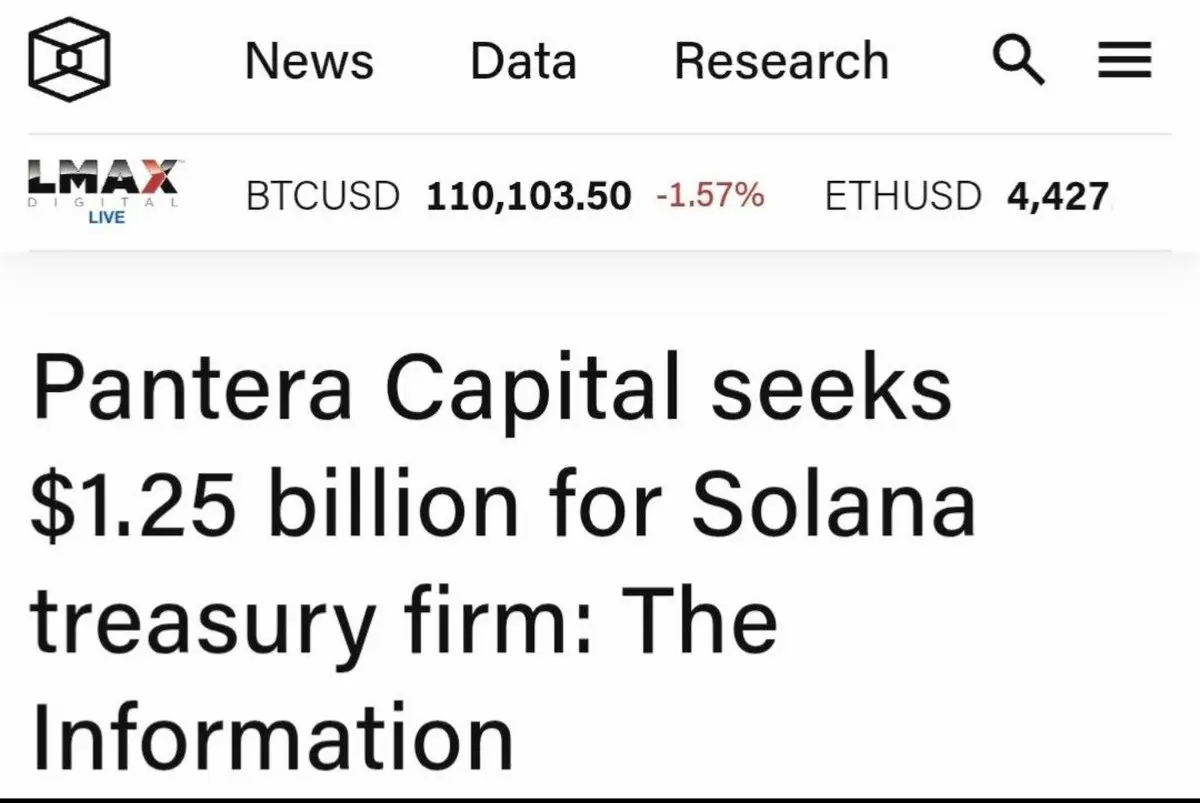The image size is (1200, 803).
Task: Click the word Information in the headline
Action: tap(272, 734)
